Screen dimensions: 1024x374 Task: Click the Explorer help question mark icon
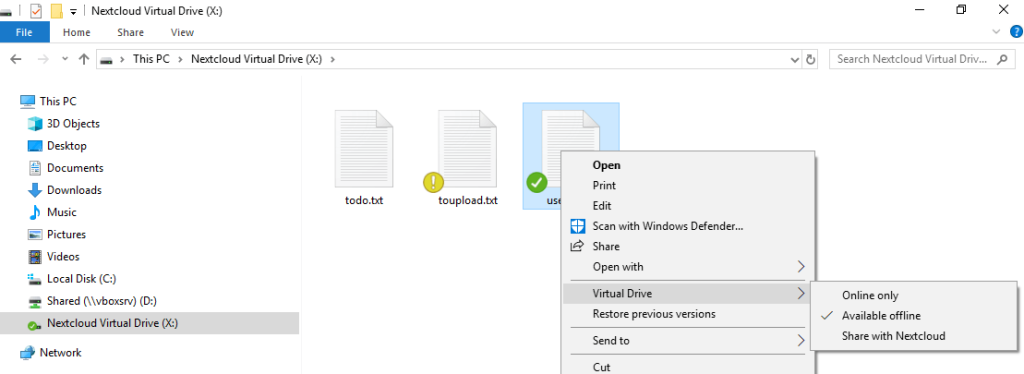1016,32
